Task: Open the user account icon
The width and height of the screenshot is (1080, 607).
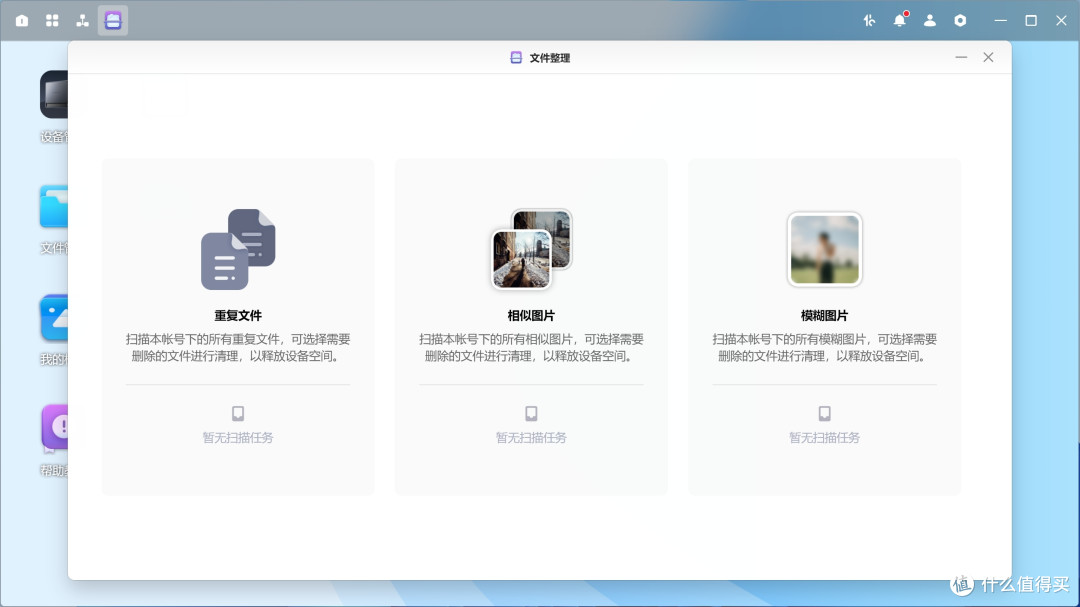Action: pyautogui.click(x=930, y=21)
